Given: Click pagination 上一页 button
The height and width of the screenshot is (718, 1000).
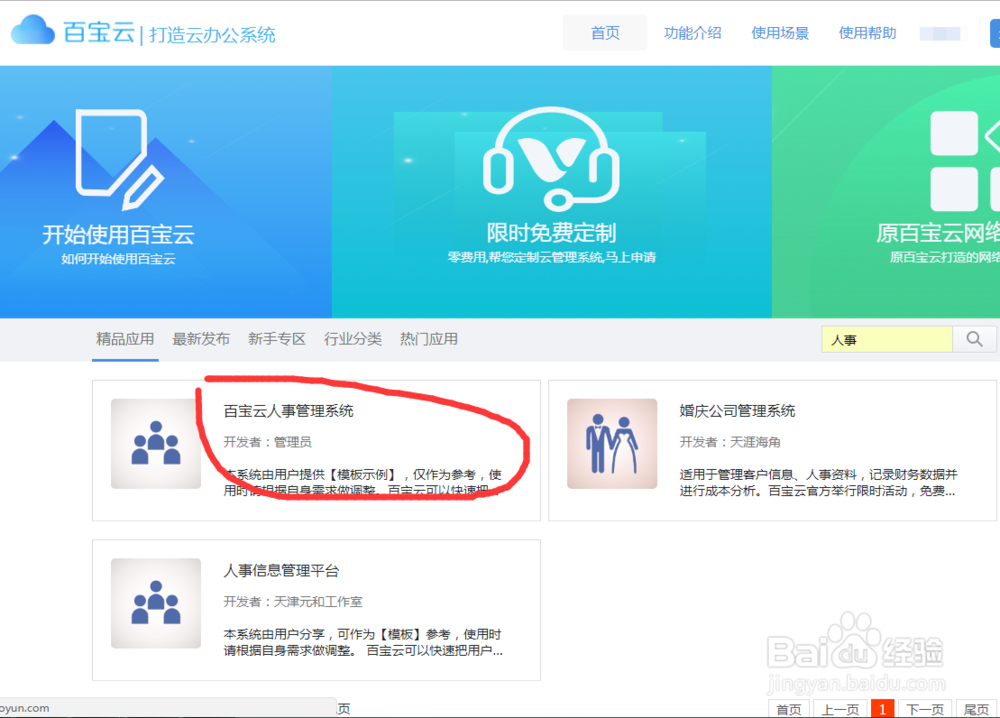Looking at the screenshot, I should click(839, 709).
